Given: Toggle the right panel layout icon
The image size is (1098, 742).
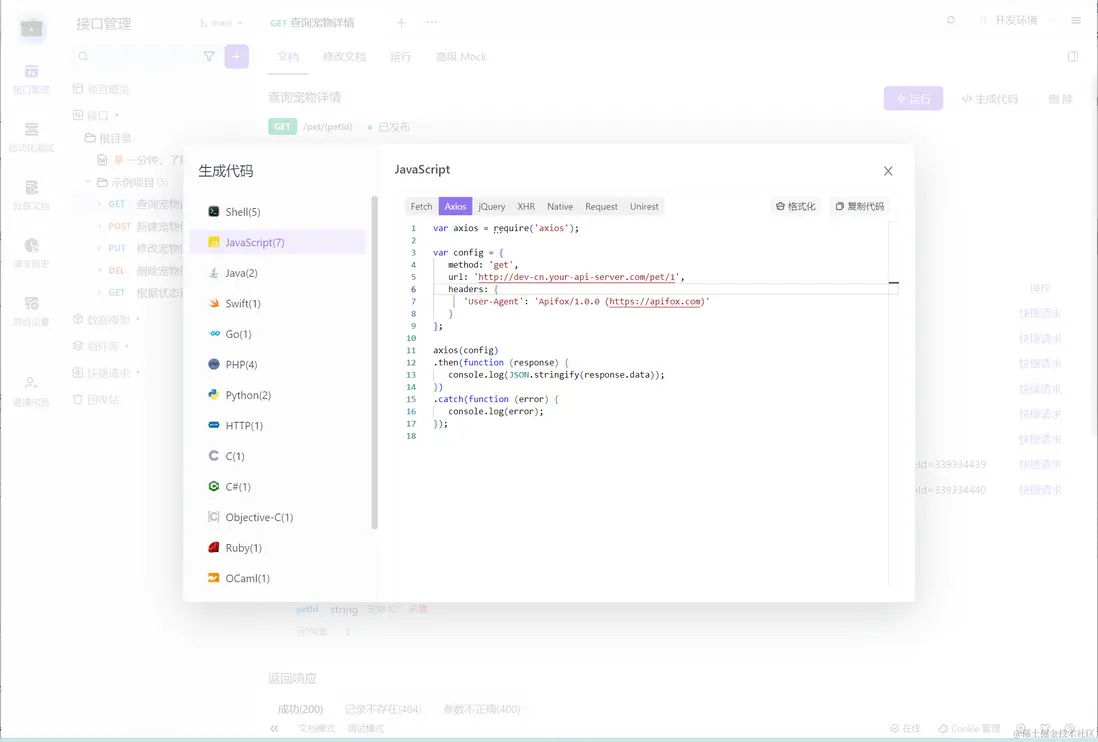Looking at the screenshot, I should tap(1073, 57).
